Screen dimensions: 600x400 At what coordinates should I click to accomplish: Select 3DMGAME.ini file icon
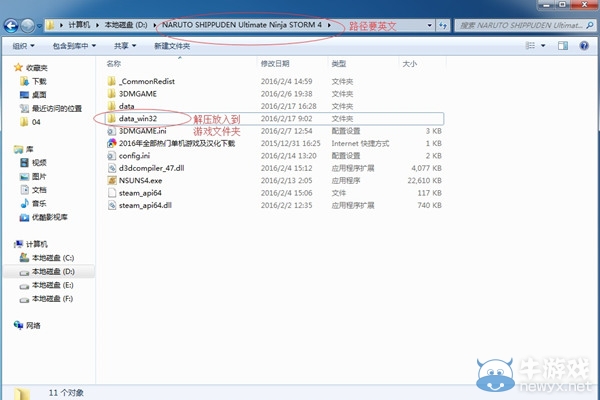(x=111, y=131)
